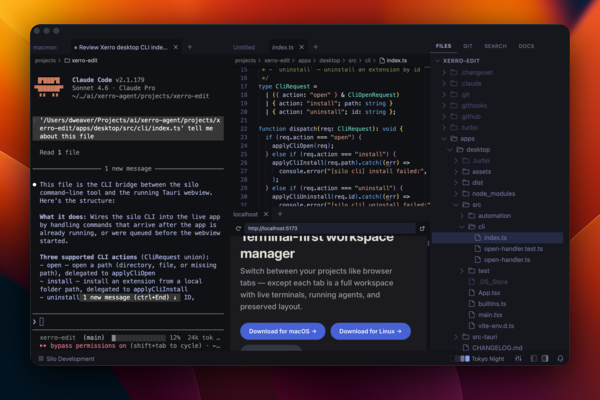The image size is (600, 400).
Task: Open the assets folder icon
Action: point(466,172)
